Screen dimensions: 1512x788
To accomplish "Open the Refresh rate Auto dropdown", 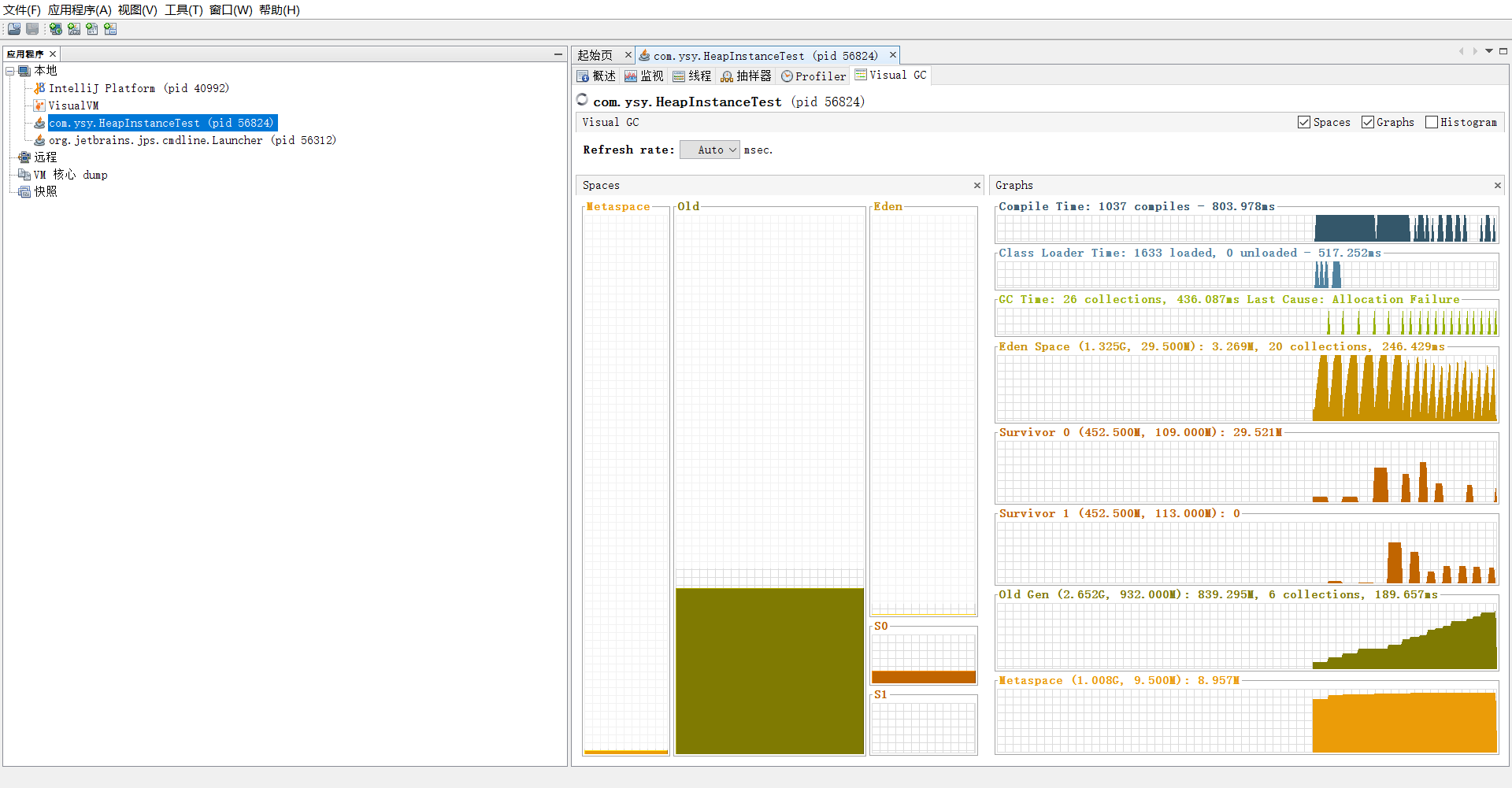I will pos(710,150).
